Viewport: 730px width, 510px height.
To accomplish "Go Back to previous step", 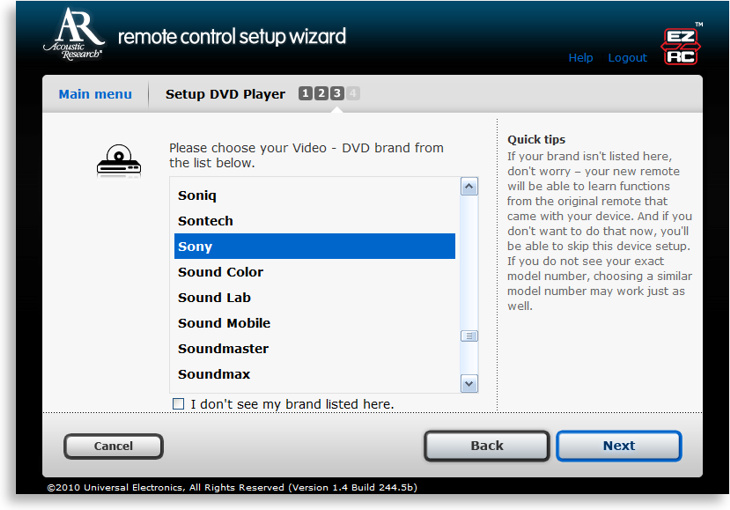I will pos(487,446).
